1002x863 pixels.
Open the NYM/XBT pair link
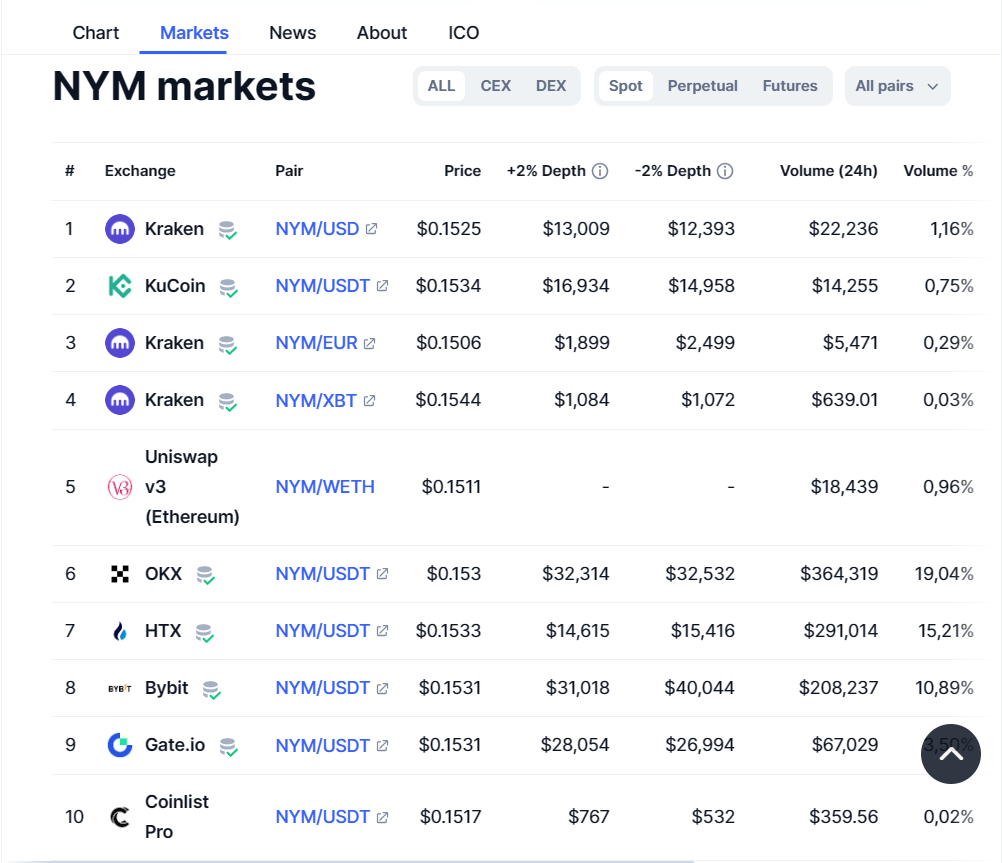(x=316, y=401)
